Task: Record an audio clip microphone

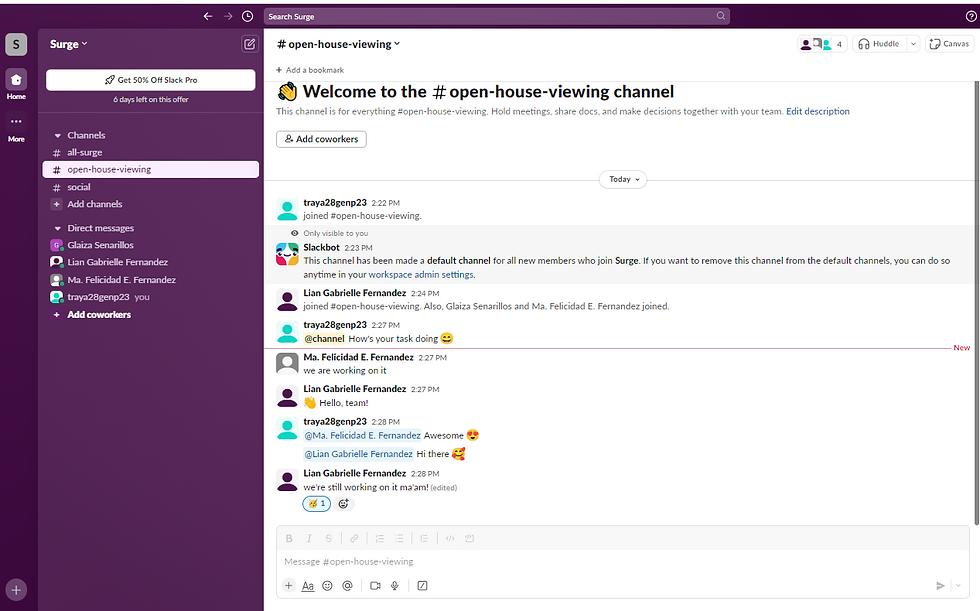Action: pos(395,586)
